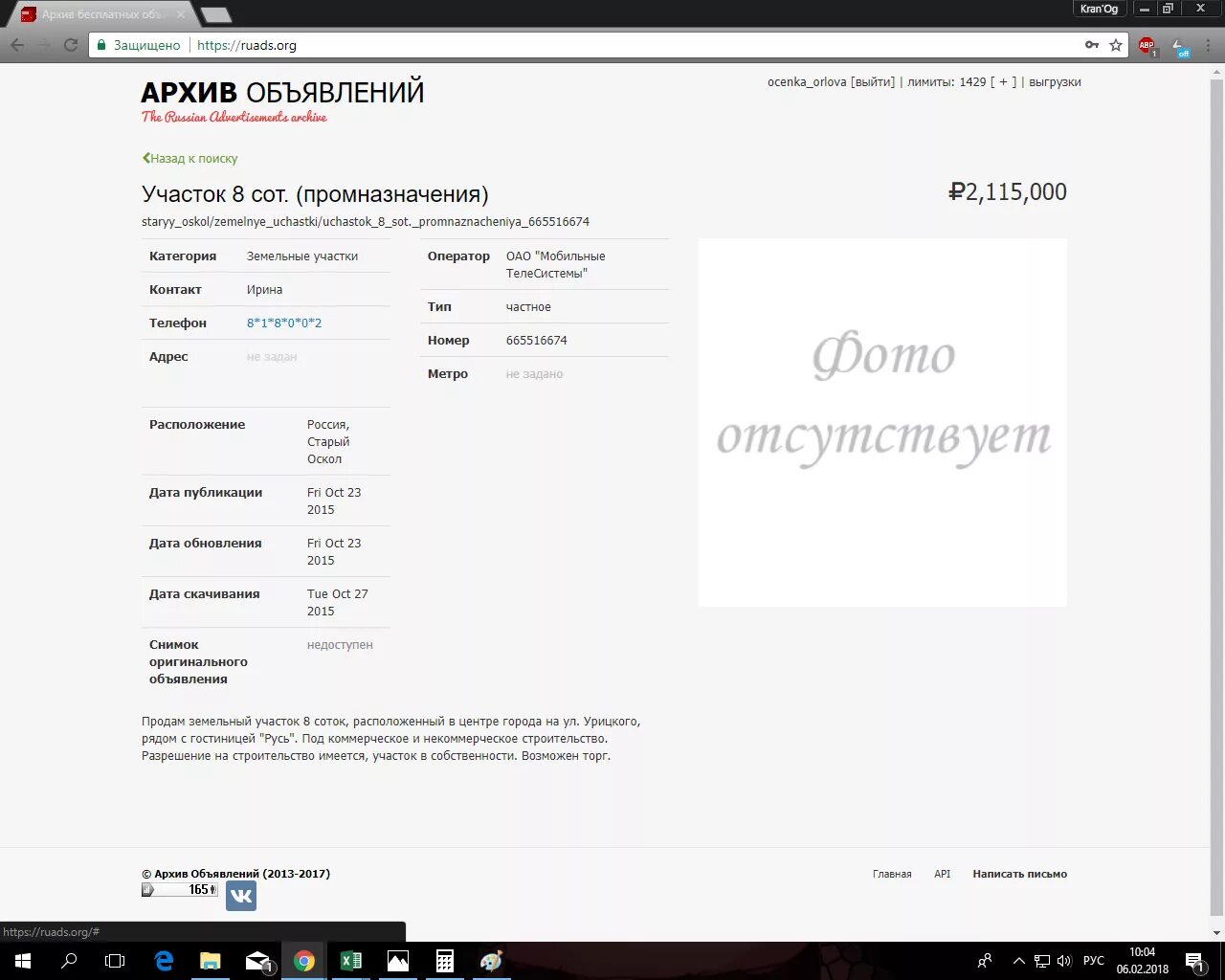
Task: Launch Microsoft Edge from taskbar
Action: point(164,961)
